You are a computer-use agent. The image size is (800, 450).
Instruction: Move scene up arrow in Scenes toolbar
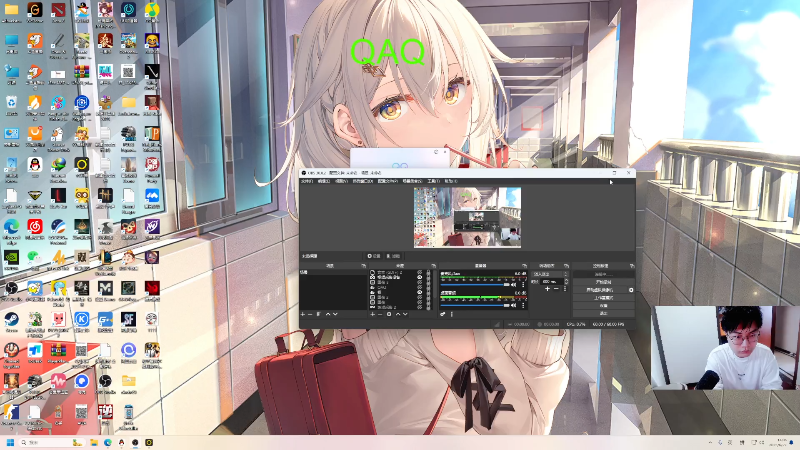(x=328, y=314)
